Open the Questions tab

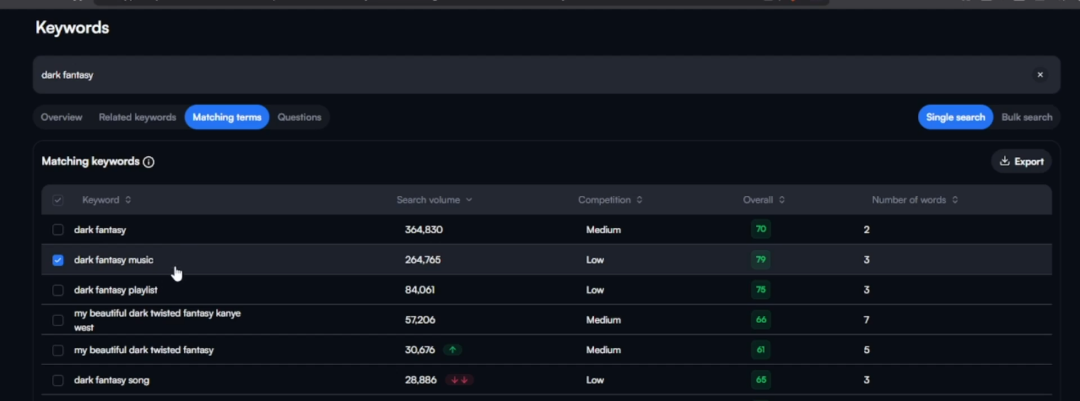[299, 117]
